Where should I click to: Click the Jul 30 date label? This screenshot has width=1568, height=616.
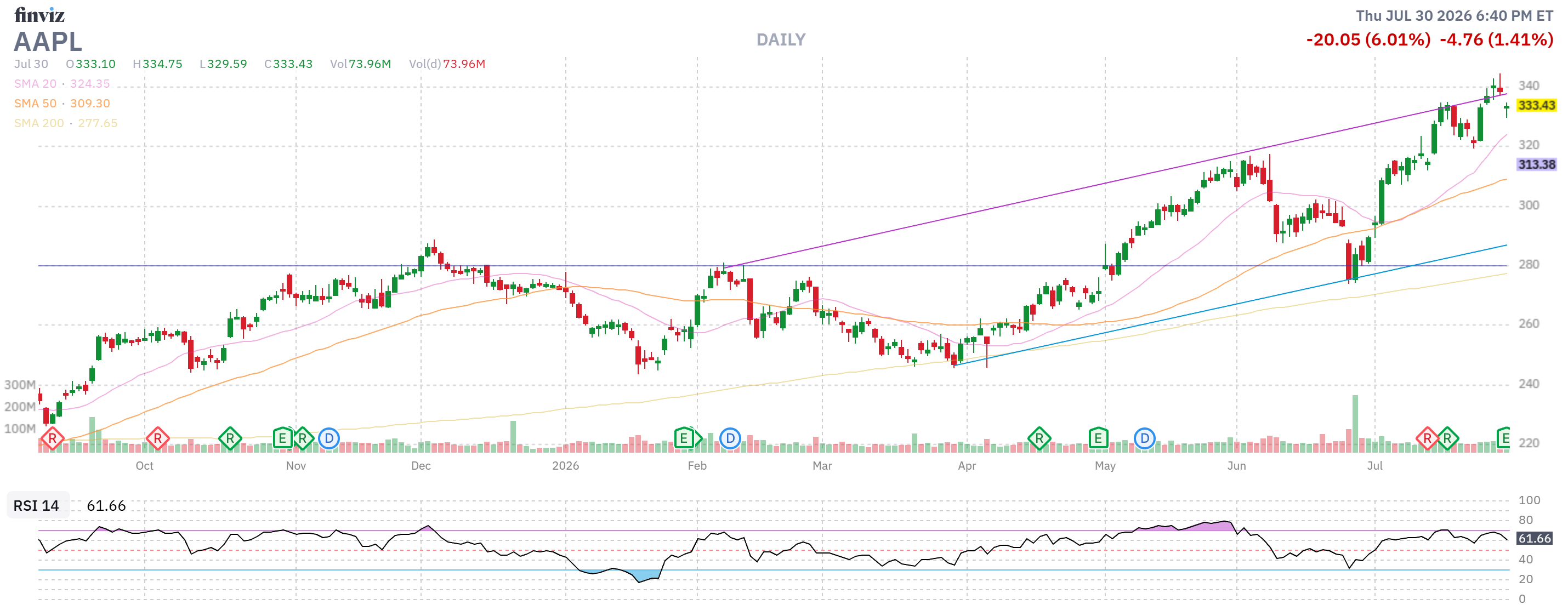pyautogui.click(x=31, y=64)
